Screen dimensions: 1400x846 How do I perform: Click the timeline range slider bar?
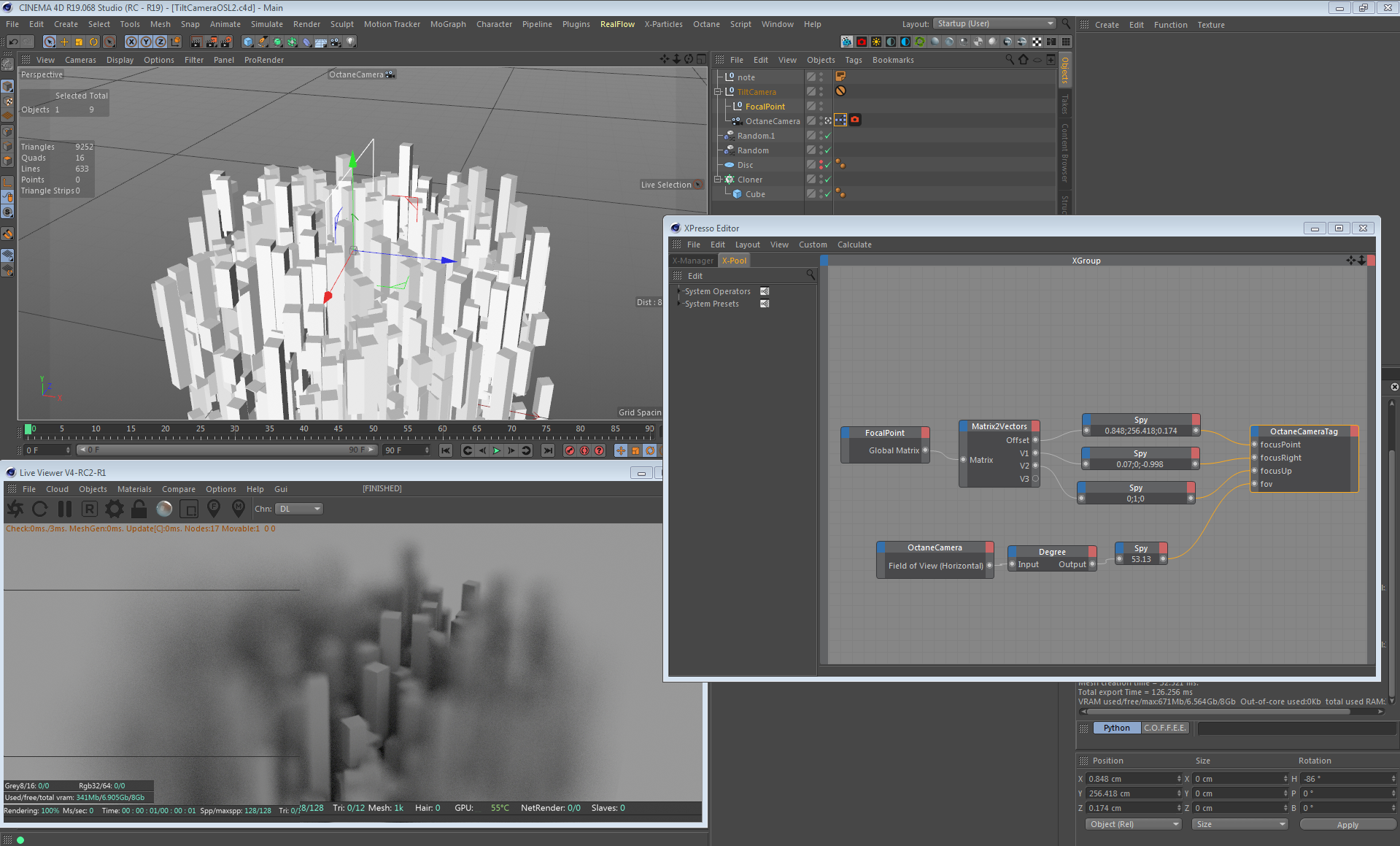pos(227,450)
